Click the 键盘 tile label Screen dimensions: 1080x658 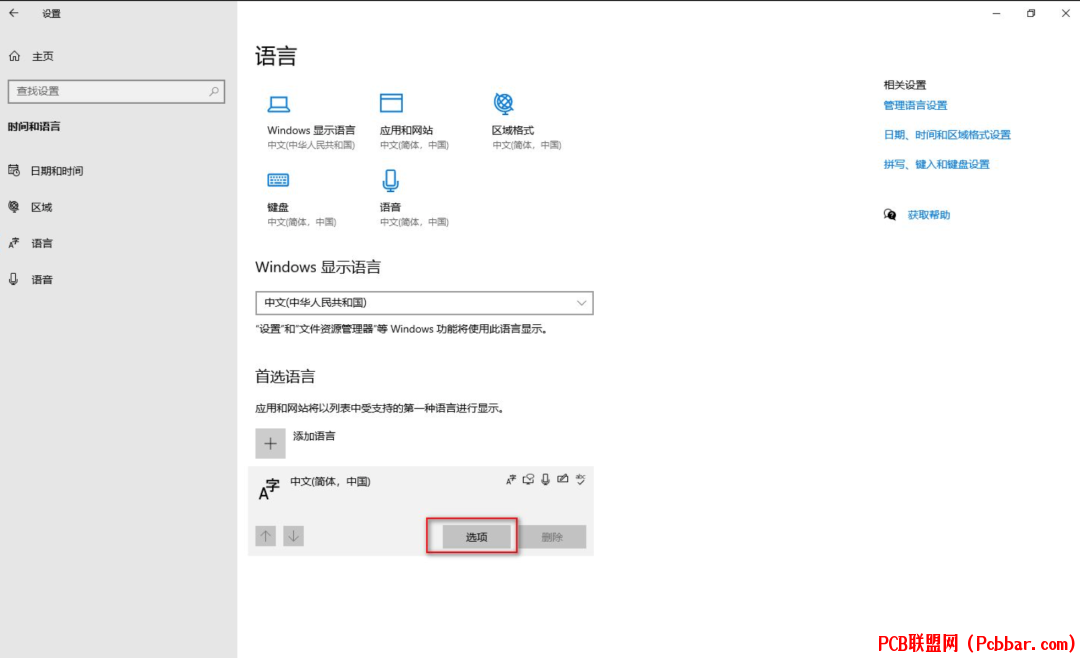(x=278, y=207)
